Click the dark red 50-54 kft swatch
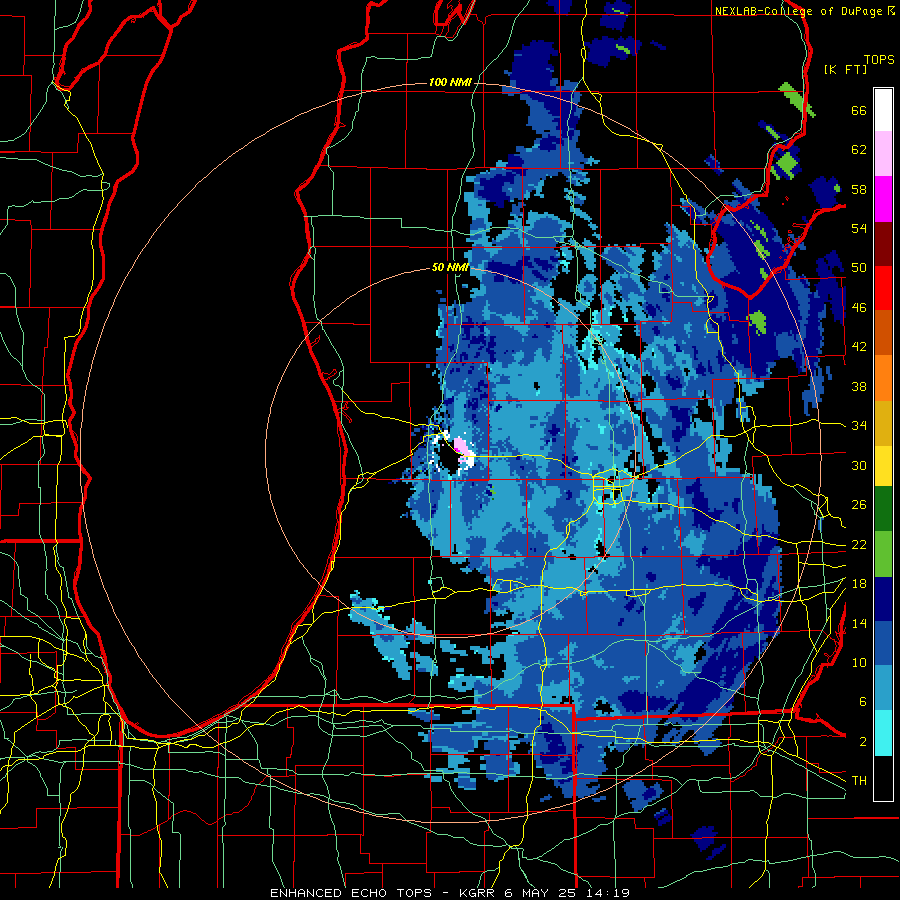The width and height of the screenshot is (900, 900). click(x=883, y=244)
